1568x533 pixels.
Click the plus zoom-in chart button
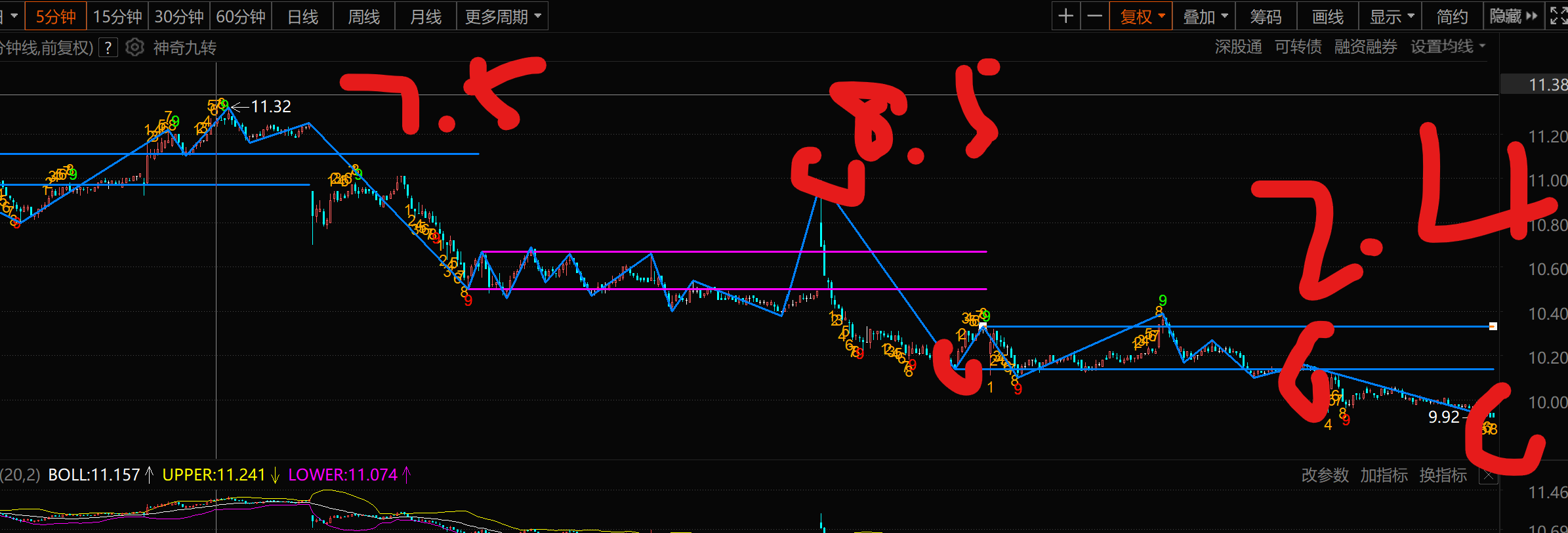[1066, 16]
